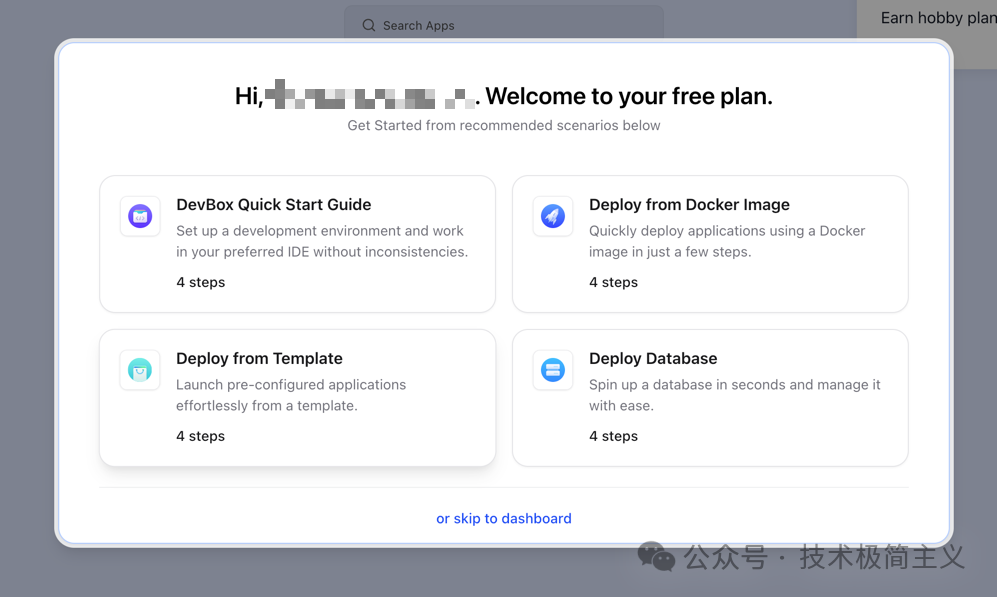The width and height of the screenshot is (997, 597).
Task: Start the Deploy Database title
Action: click(653, 359)
